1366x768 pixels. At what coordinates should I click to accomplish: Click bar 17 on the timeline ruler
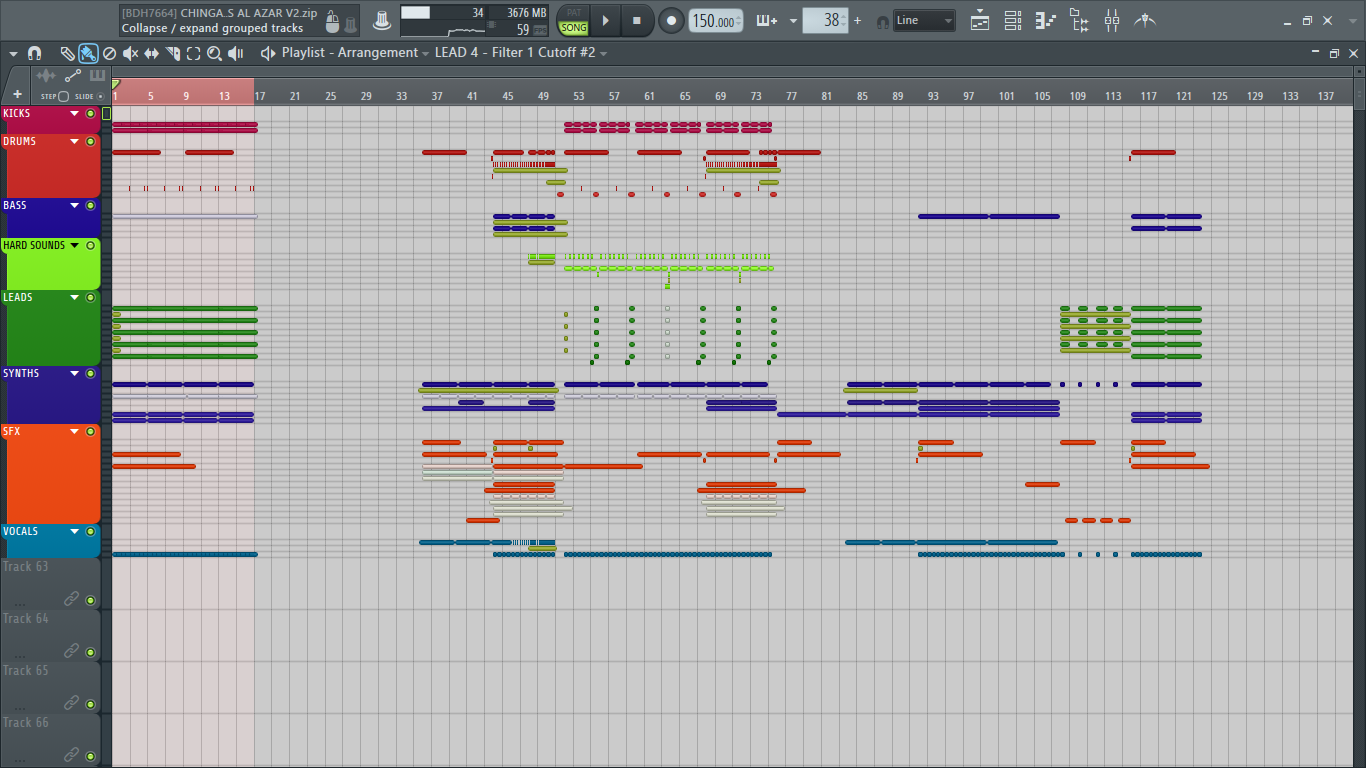click(260, 96)
